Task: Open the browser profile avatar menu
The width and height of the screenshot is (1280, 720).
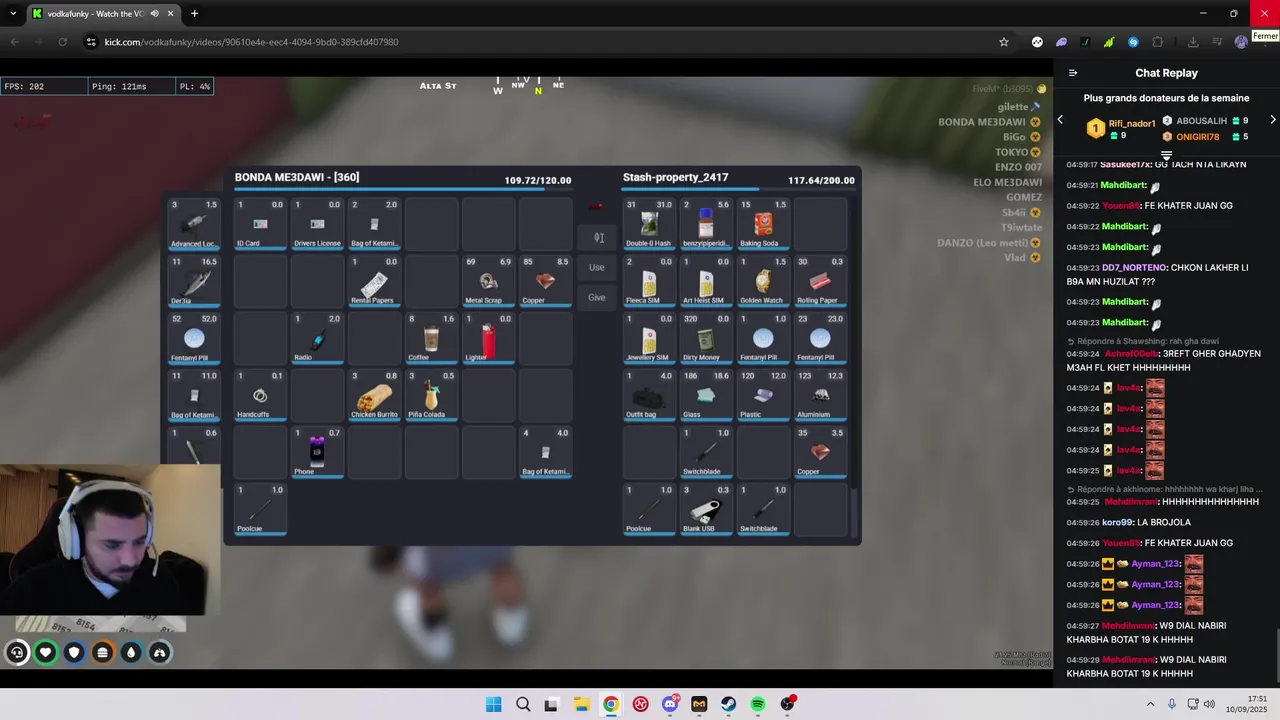Action: 1241,42
